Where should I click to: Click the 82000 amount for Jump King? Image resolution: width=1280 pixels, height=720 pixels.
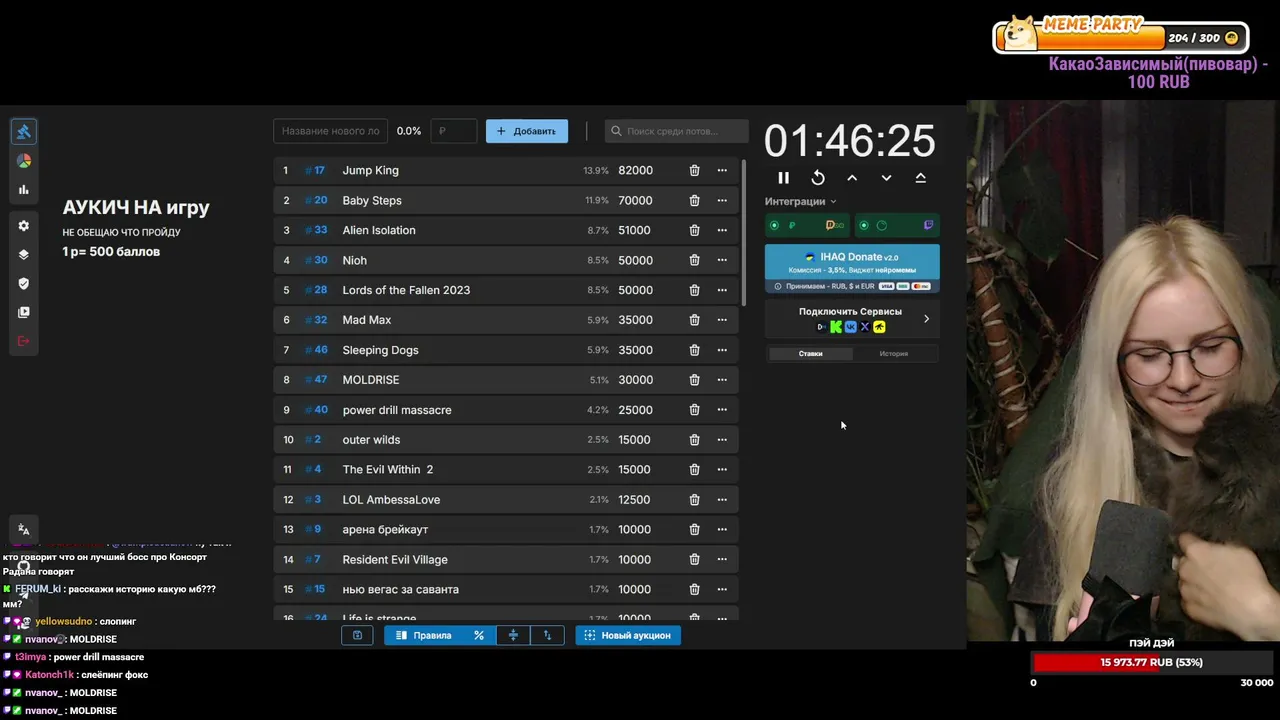click(635, 170)
